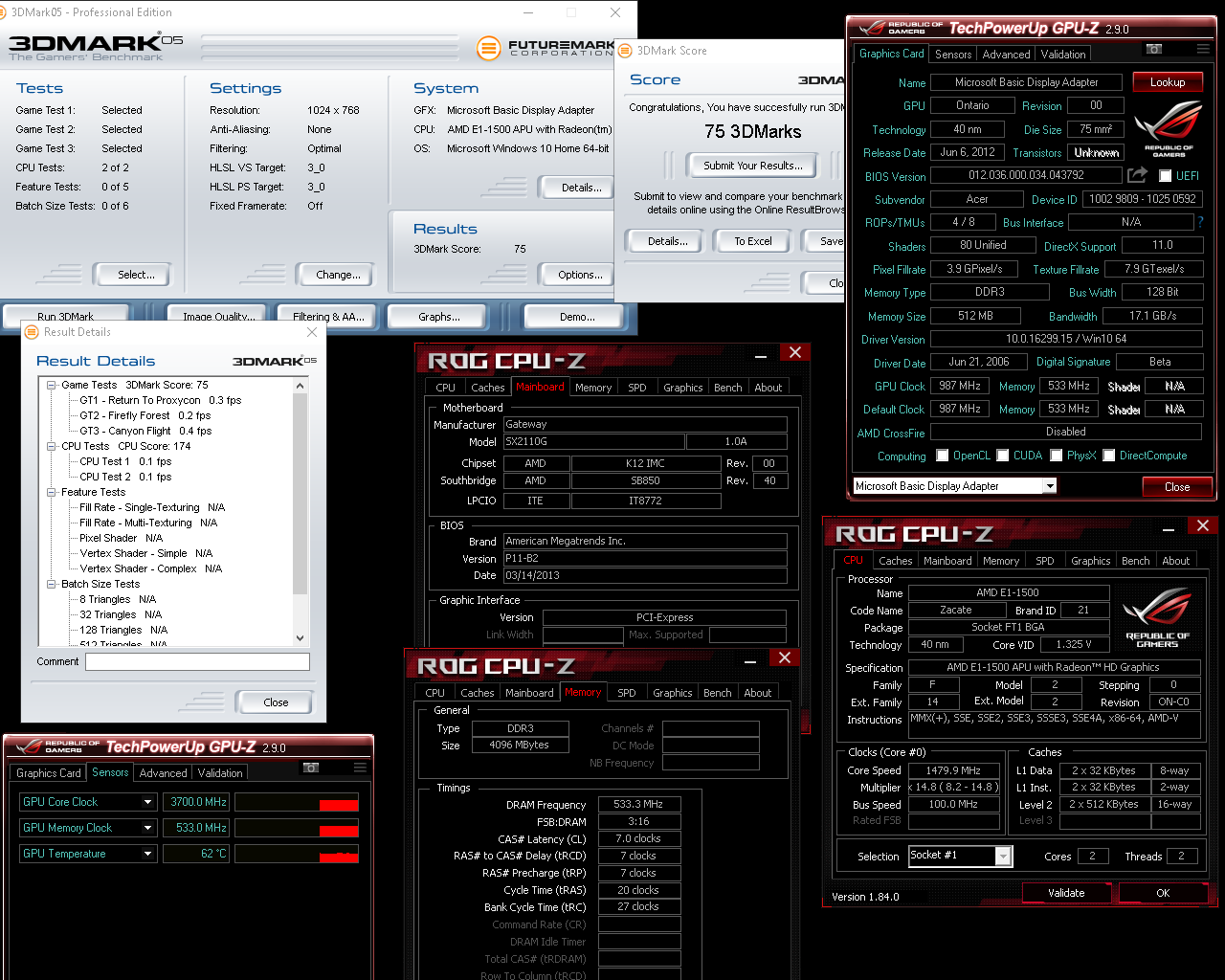Toggle the UEFI checkbox in GPU-Z
1225x980 pixels.
coord(1165,176)
